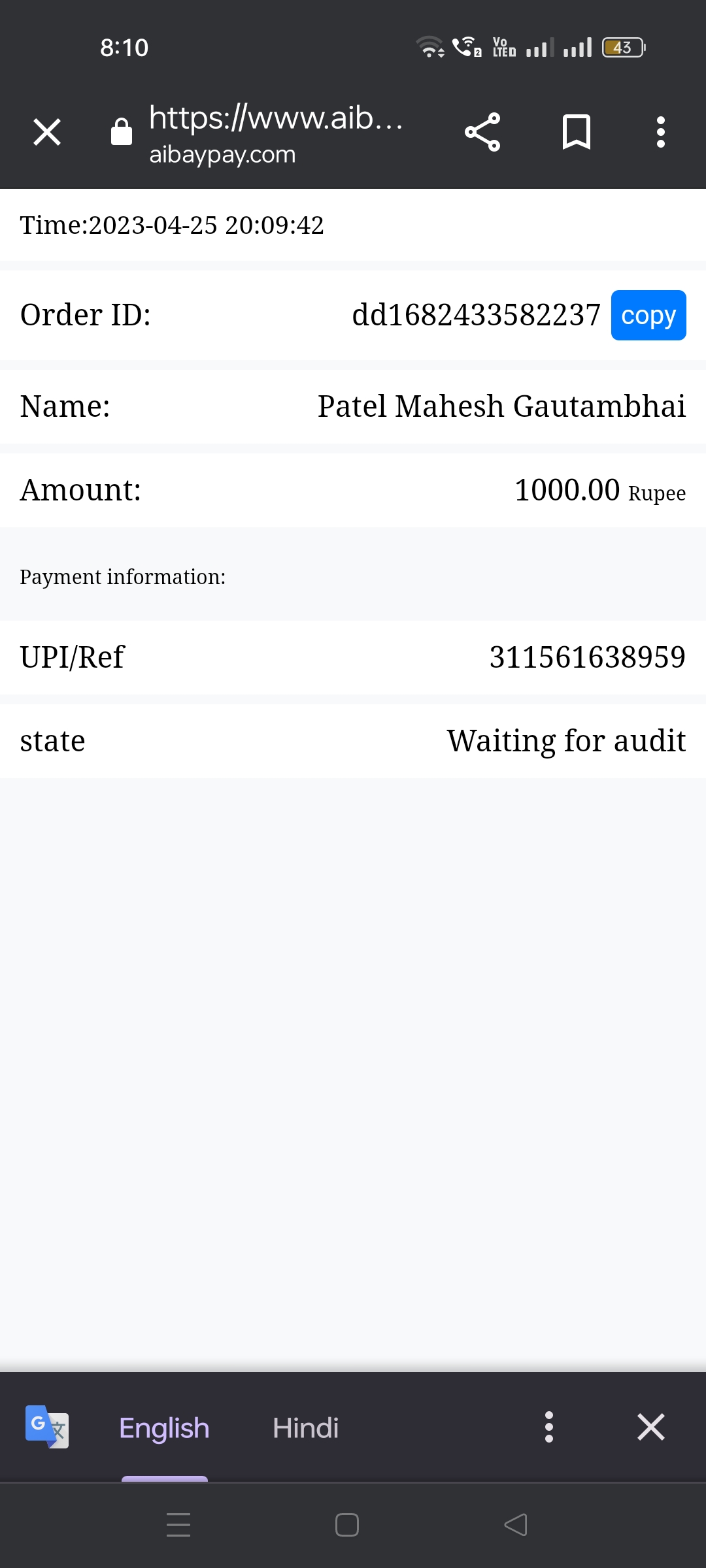Tap the UPI/Ref number 311561638959

point(587,657)
